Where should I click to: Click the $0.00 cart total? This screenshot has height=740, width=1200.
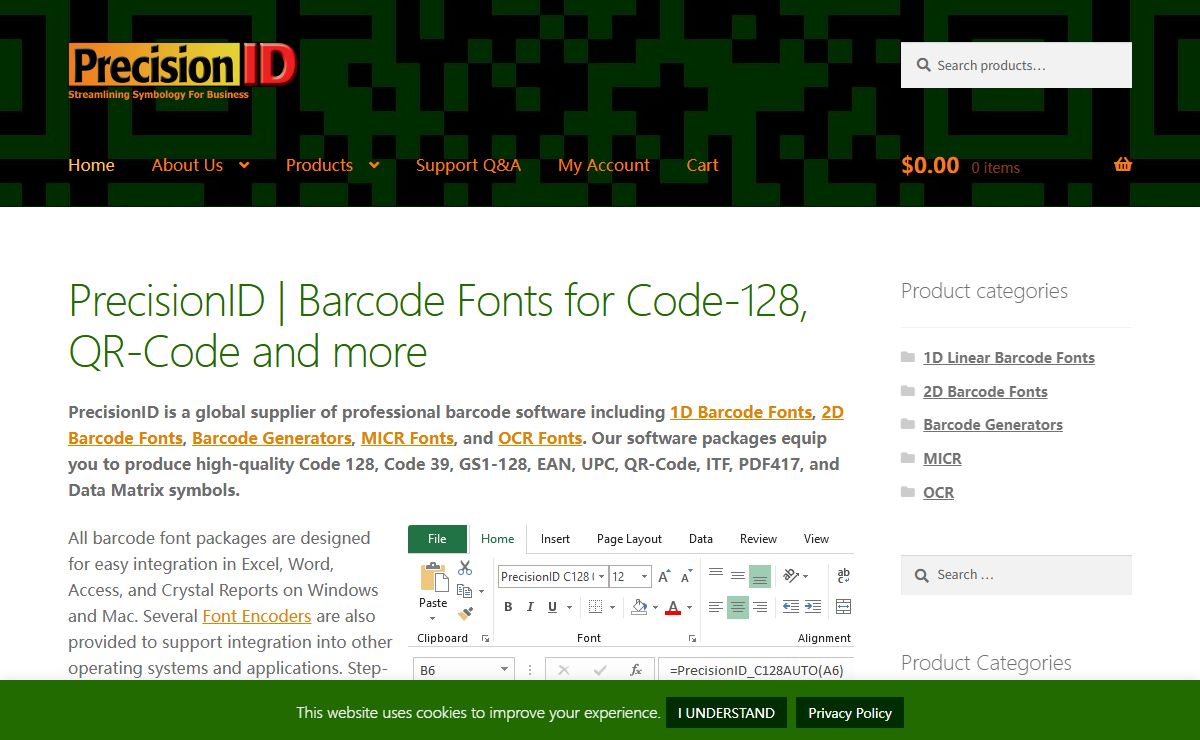[930, 165]
